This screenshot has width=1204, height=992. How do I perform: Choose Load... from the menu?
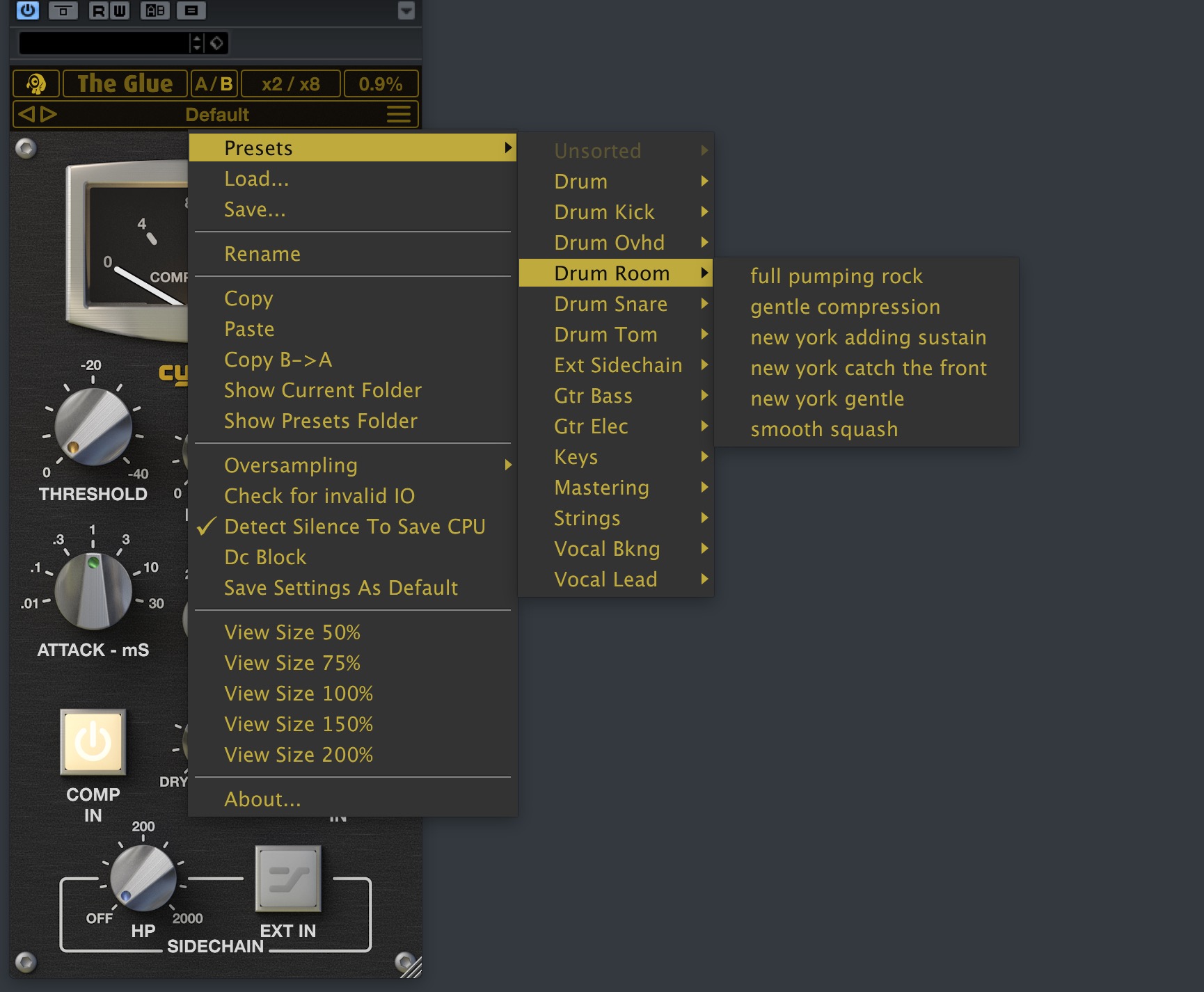[353, 179]
